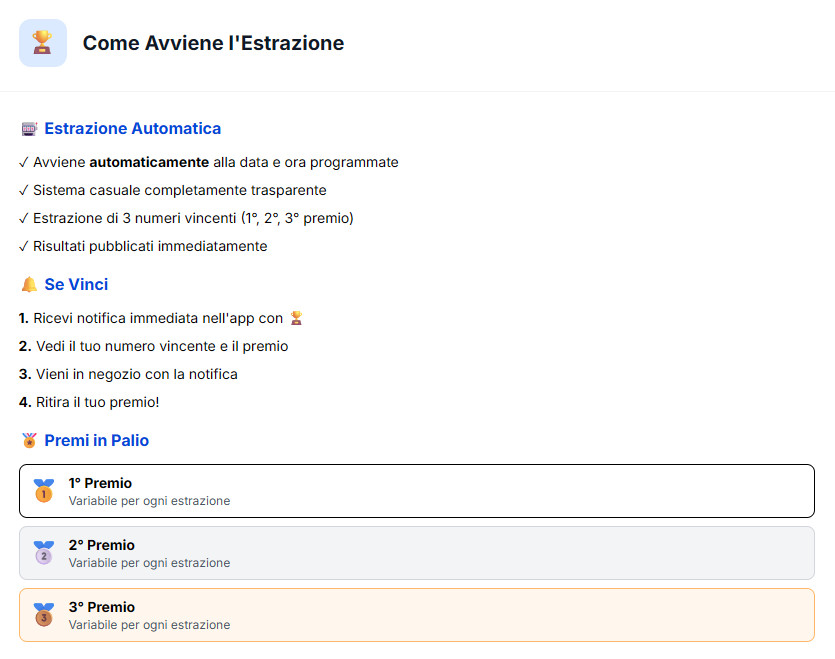Screen dimensions: 835x659
Task: Click step 'Ritira il tuo premio!'
Action: 89,402
